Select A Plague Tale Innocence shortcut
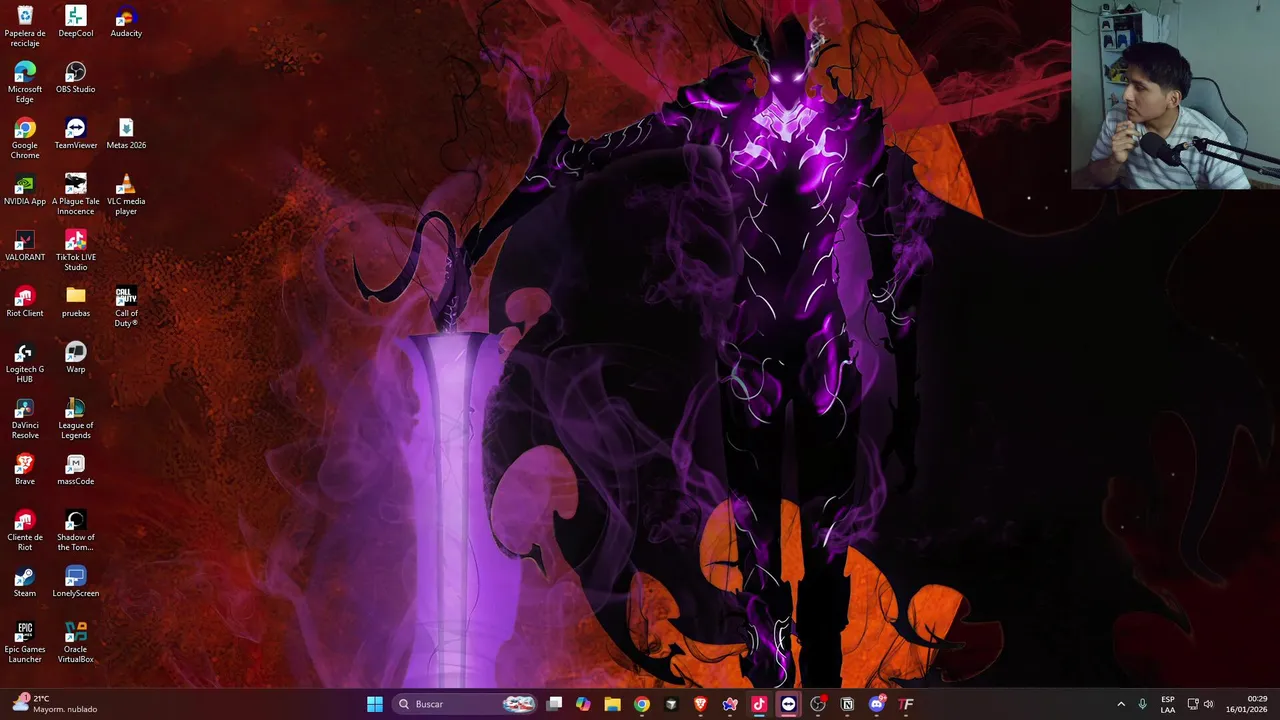1280x720 pixels. (76, 194)
